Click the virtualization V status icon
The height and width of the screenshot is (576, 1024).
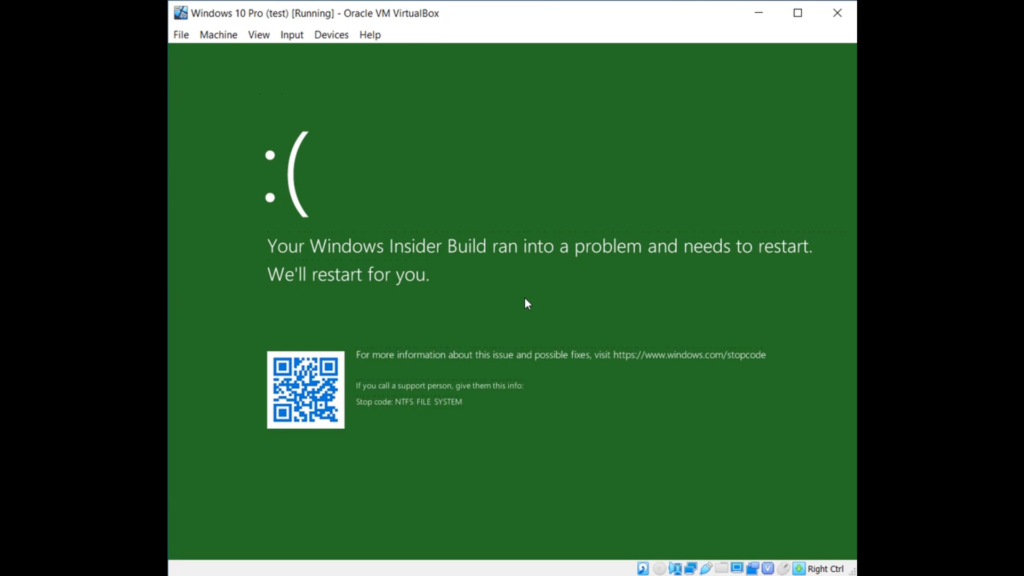(x=768, y=568)
